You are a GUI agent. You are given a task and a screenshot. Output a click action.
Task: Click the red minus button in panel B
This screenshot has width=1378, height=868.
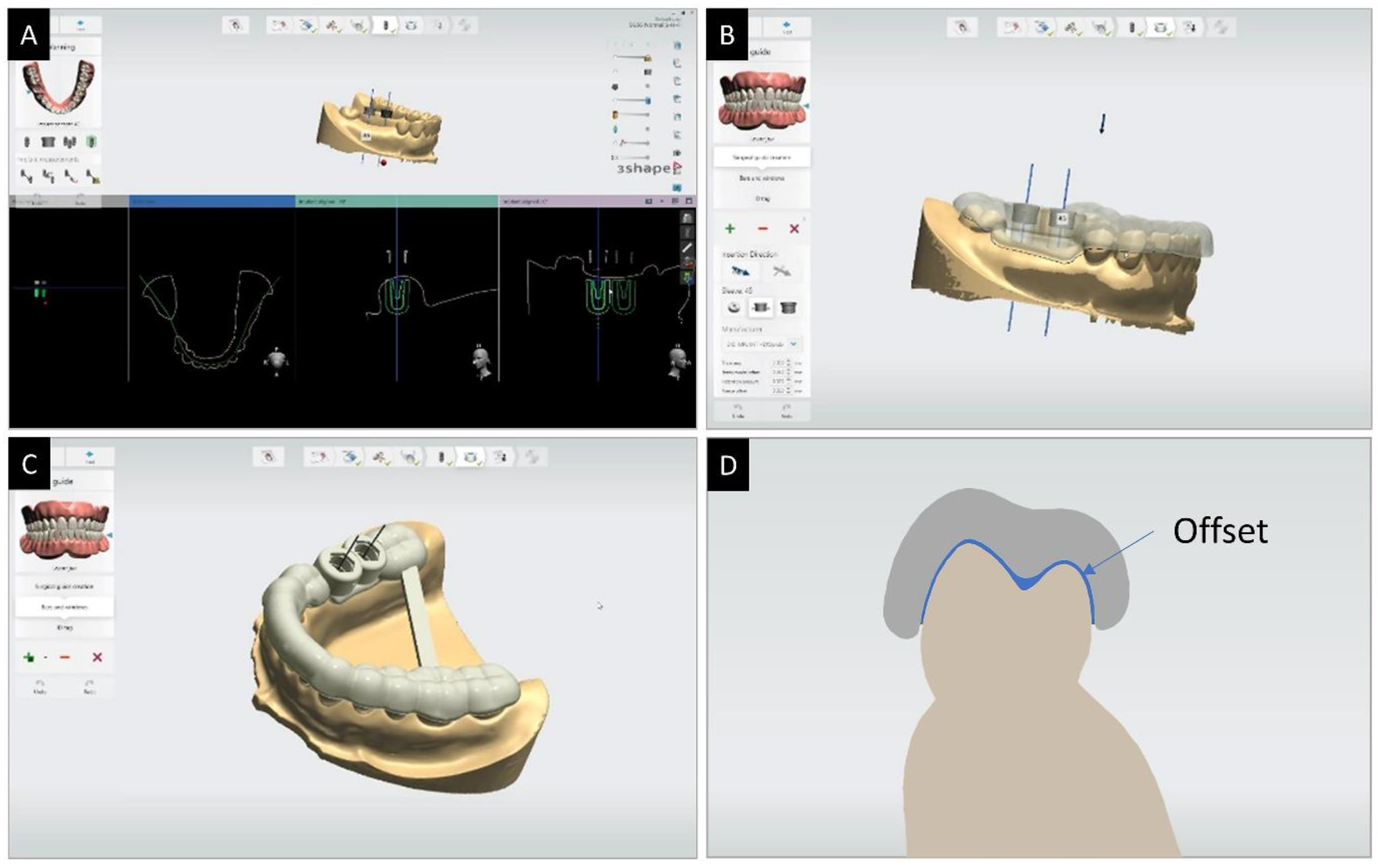[762, 228]
